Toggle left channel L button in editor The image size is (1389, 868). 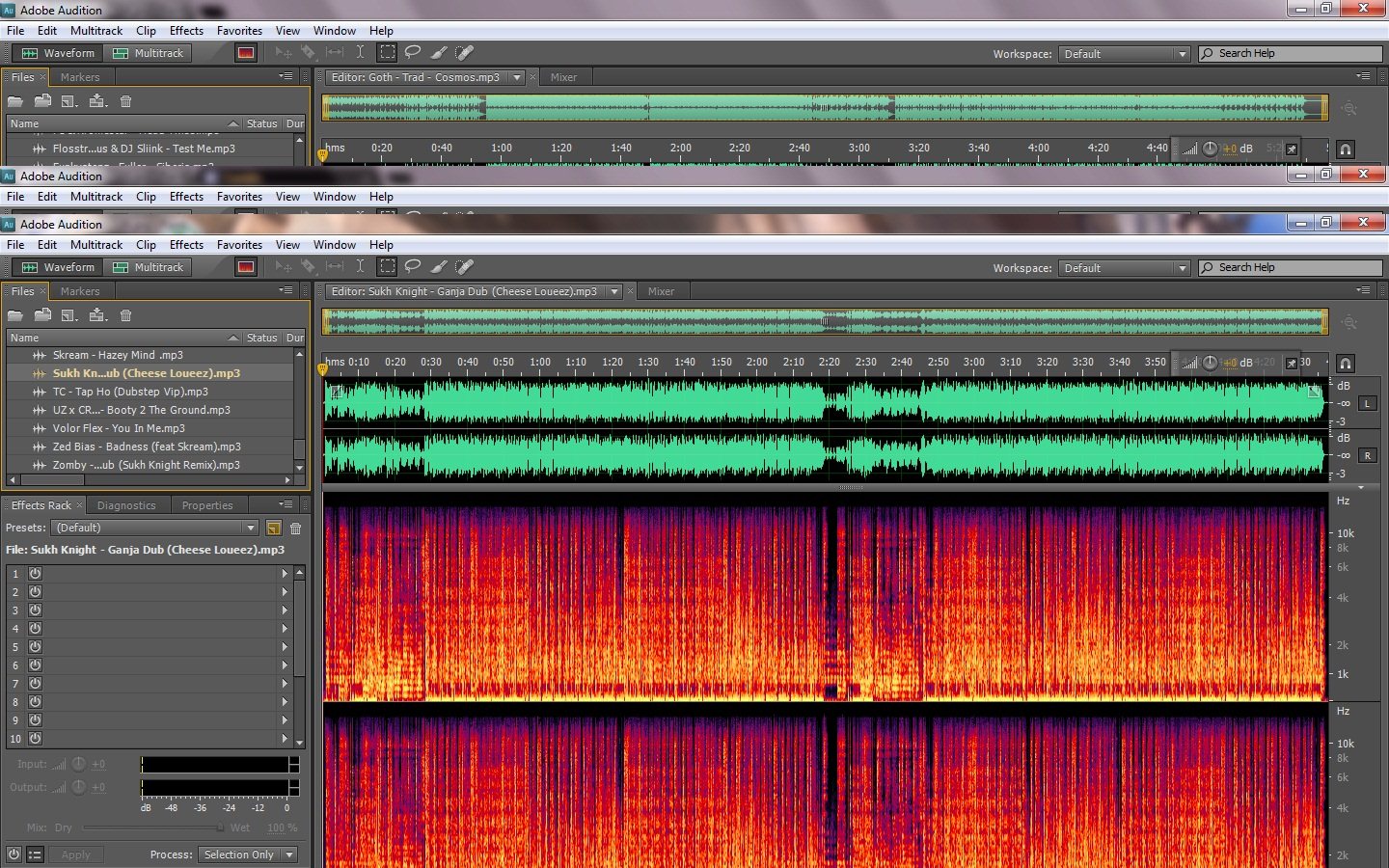click(x=1367, y=403)
